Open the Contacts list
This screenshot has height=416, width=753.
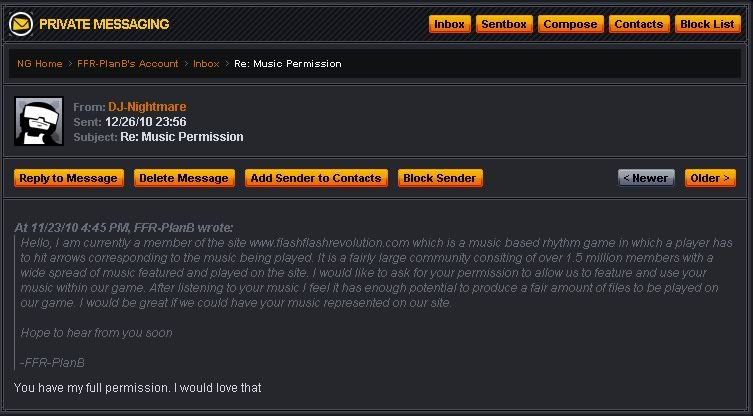click(638, 24)
